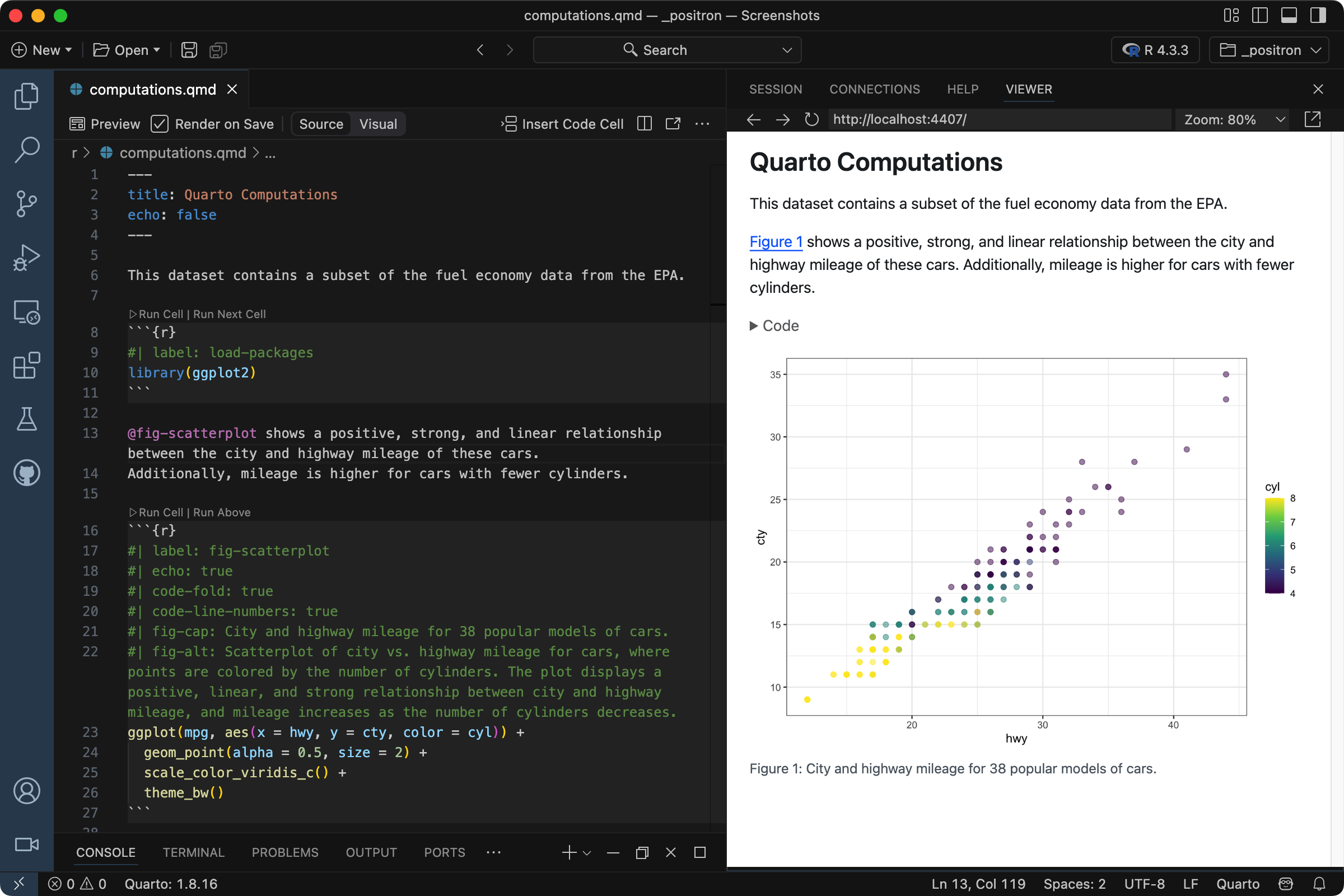1344x896 pixels.
Task: Open the Zoom 80% dropdown in Viewer
Action: 1233,119
